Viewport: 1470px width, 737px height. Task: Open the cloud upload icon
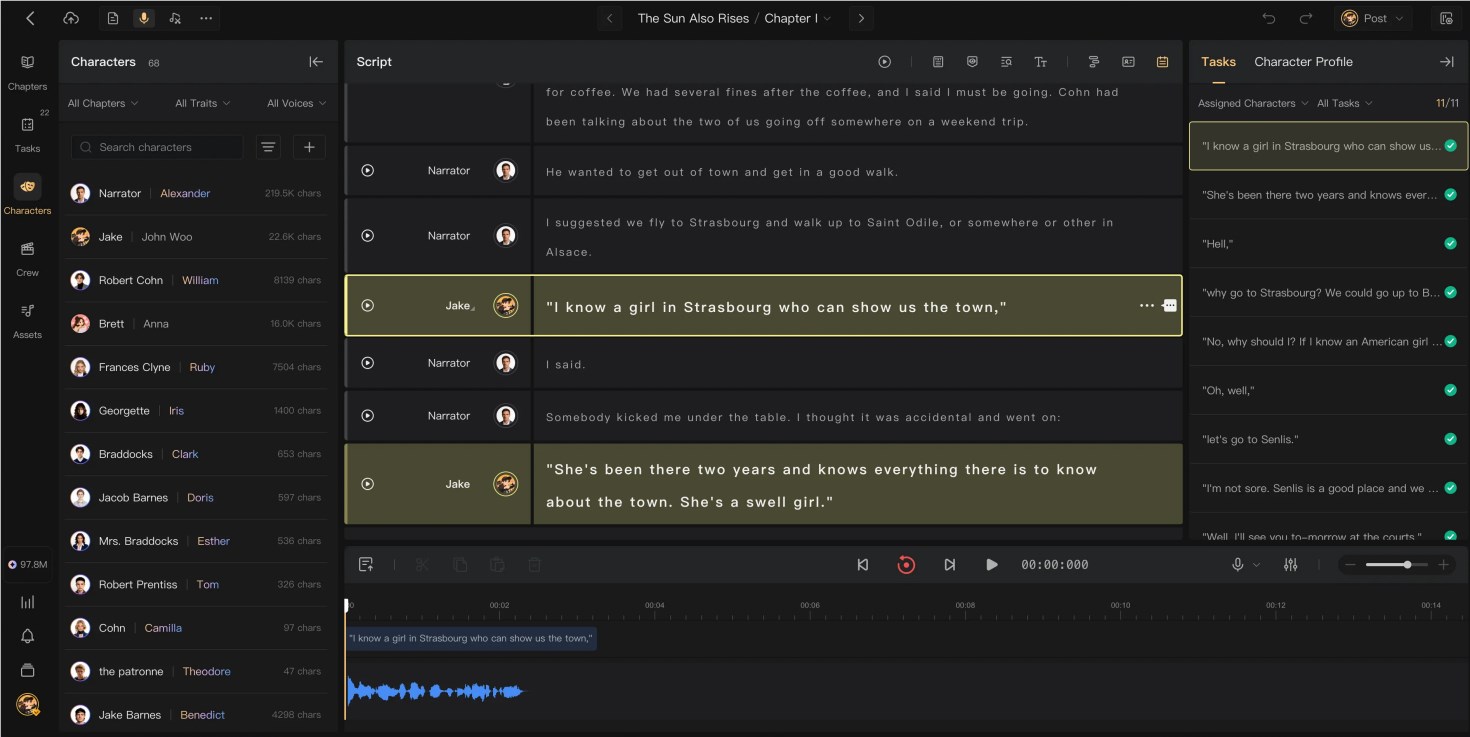(x=71, y=18)
